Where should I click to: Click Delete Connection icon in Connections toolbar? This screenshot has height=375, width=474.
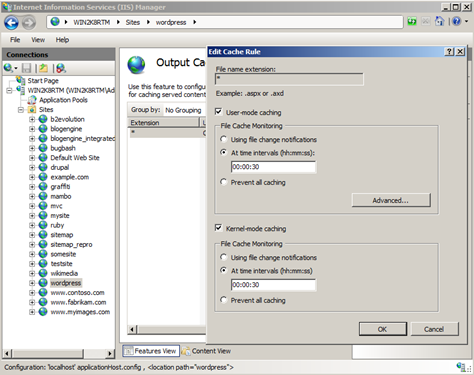pyautogui.click(x=61, y=68)
